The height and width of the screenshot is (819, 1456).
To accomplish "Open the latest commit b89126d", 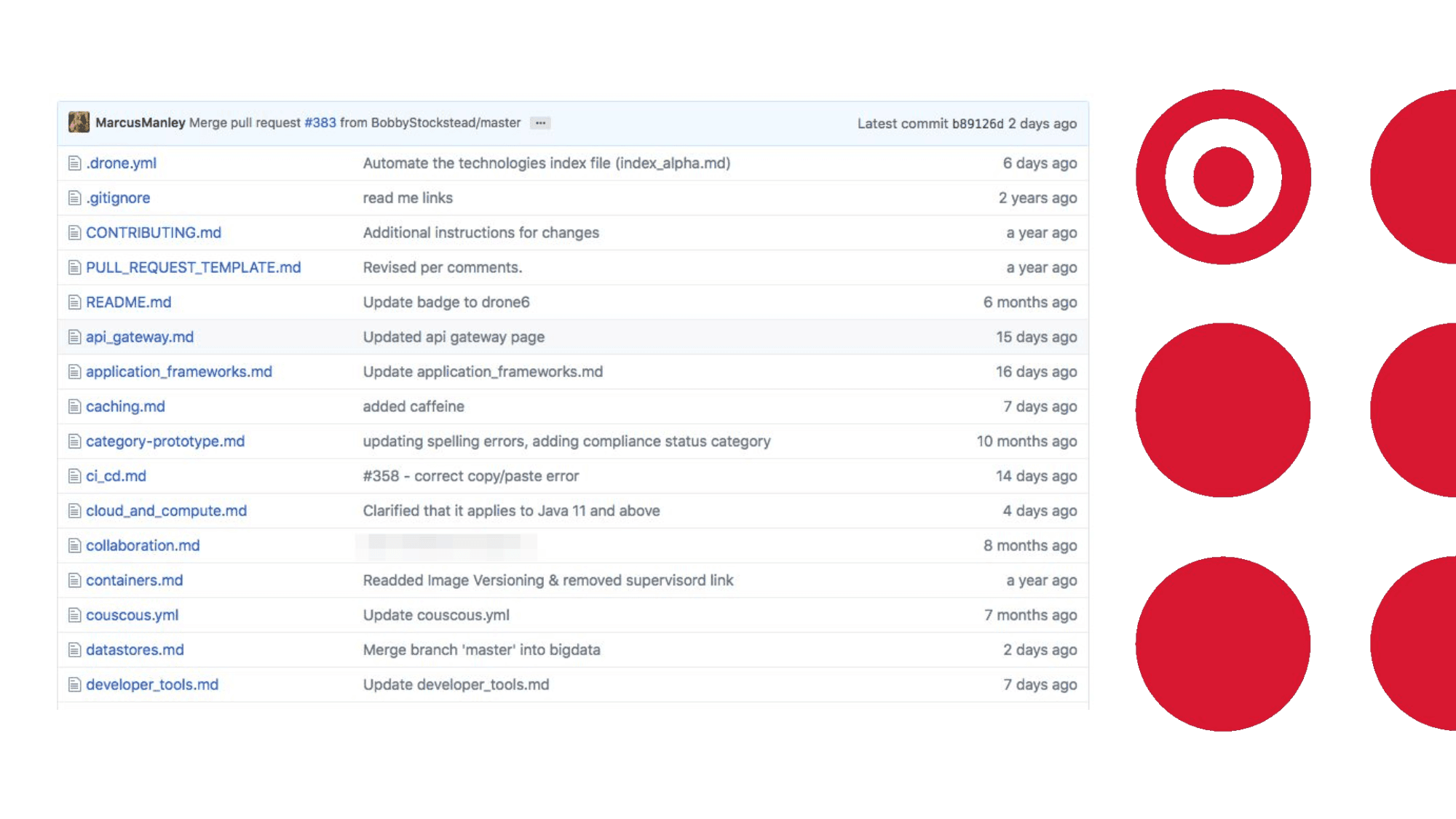I will click(978, 124).
